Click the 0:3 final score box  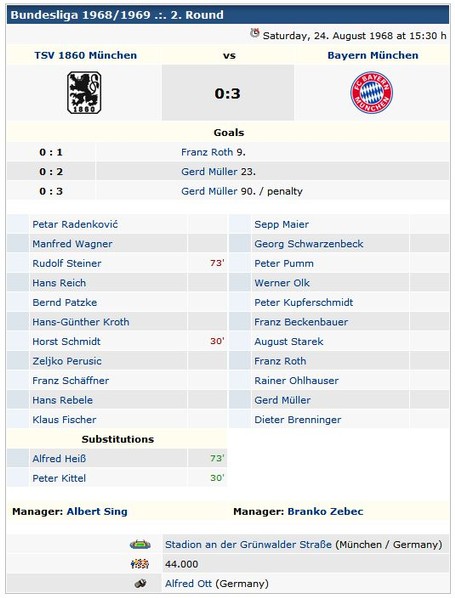tap(228, 93)
